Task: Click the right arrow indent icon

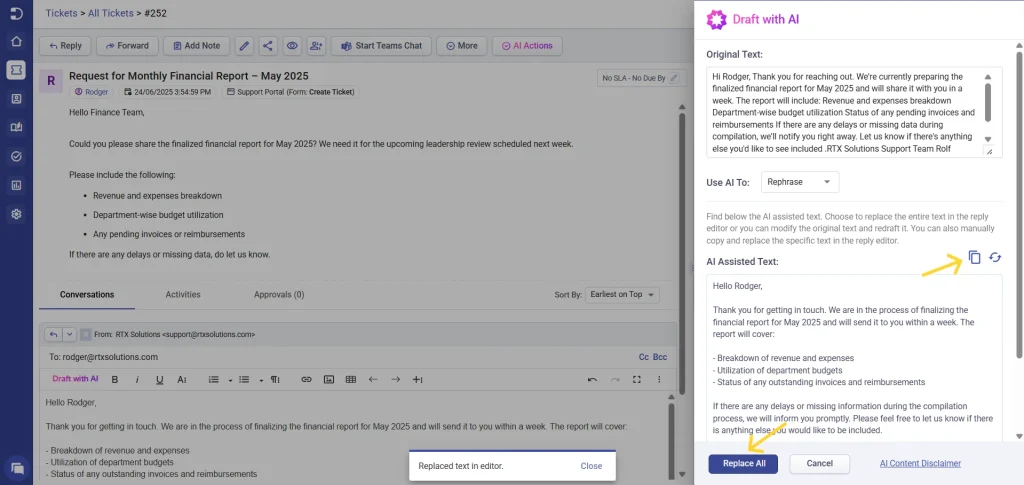Action: (x=395, y=379)
